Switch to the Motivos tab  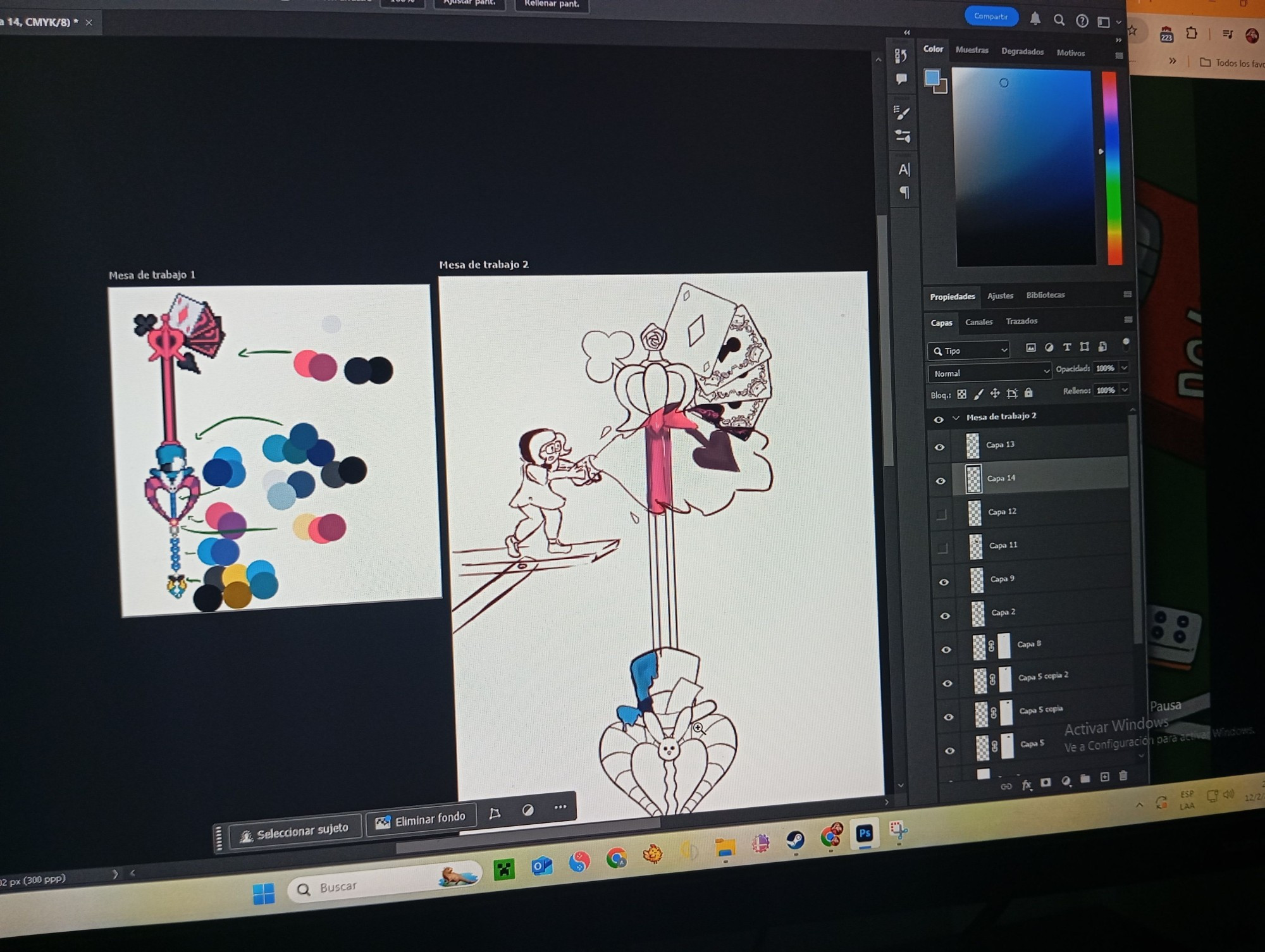[x=1070, y=53]
